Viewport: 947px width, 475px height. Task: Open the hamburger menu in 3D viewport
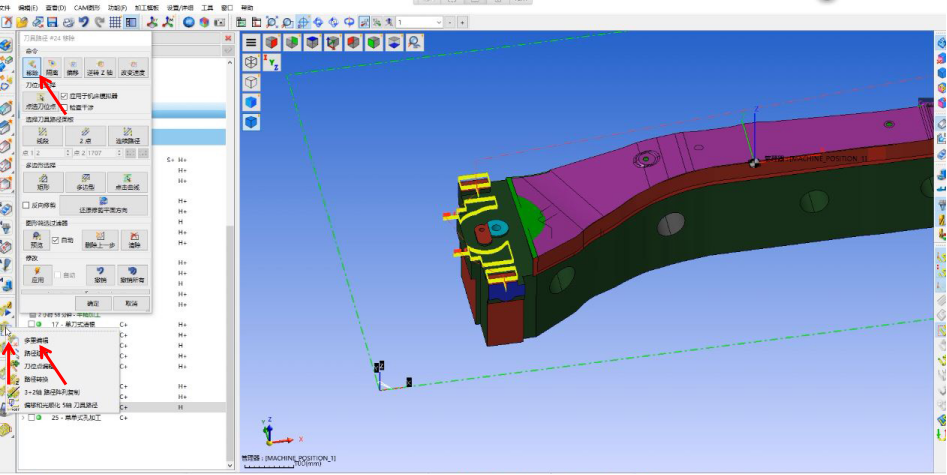pos(251,42)
